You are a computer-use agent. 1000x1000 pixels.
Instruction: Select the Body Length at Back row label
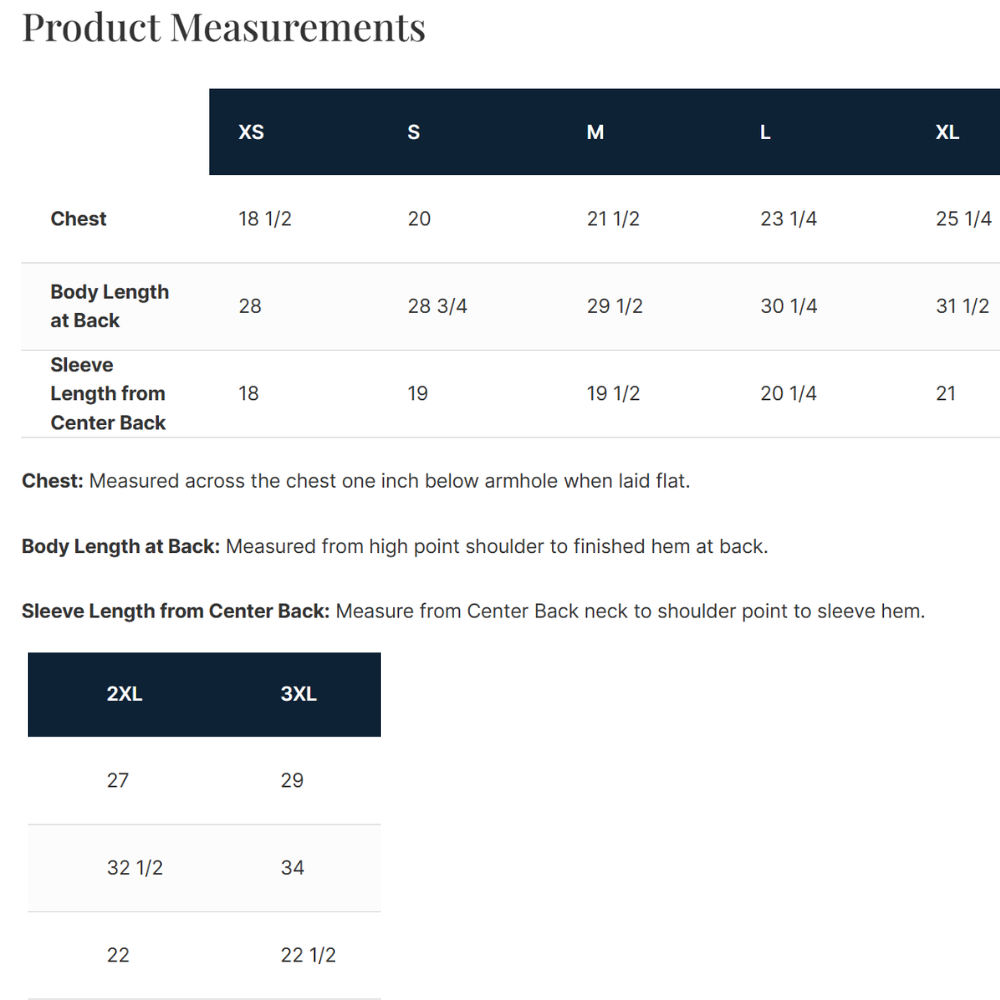109,306
